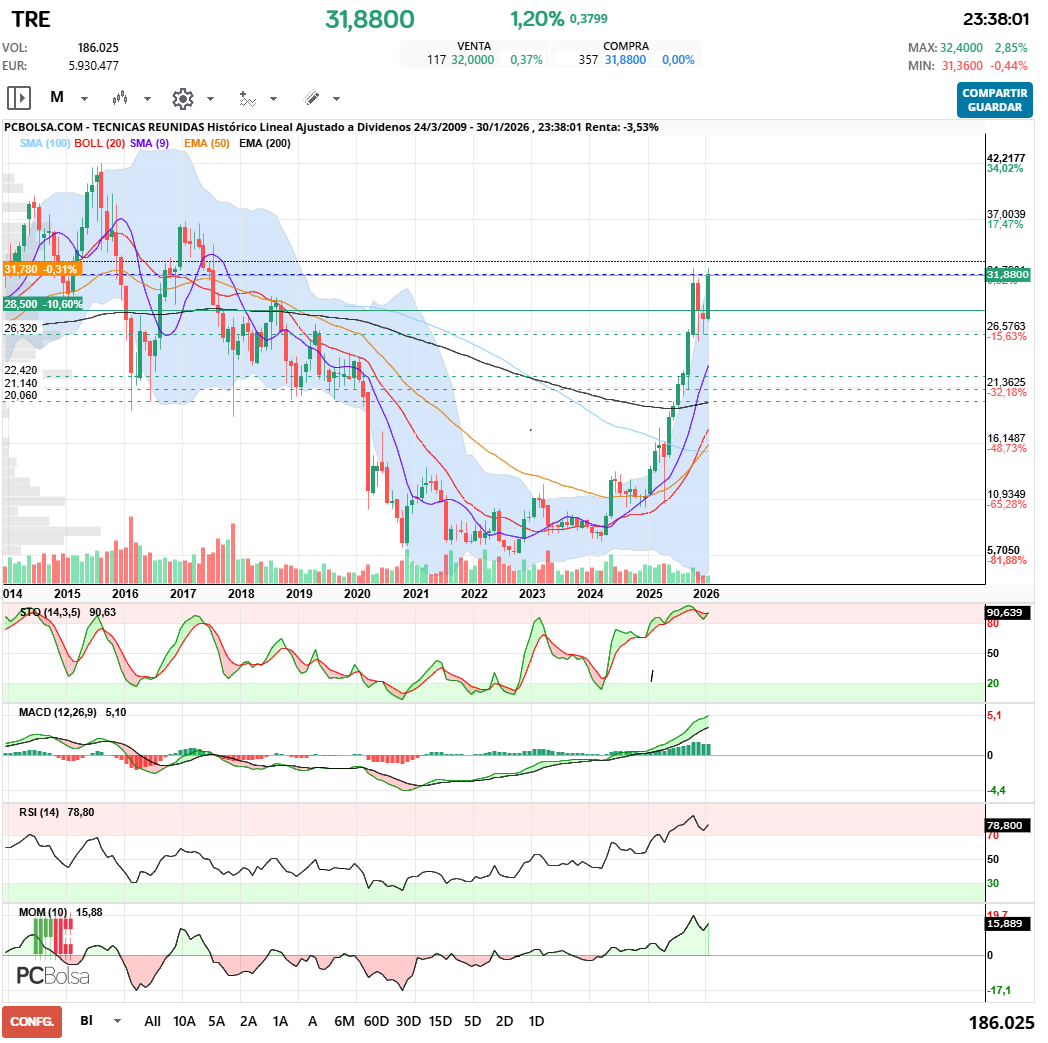Click the orange 31,780 price level tag
The width and height of the screenshot is (1048, 1043).
pyautogui.click(x=41, y=269)
